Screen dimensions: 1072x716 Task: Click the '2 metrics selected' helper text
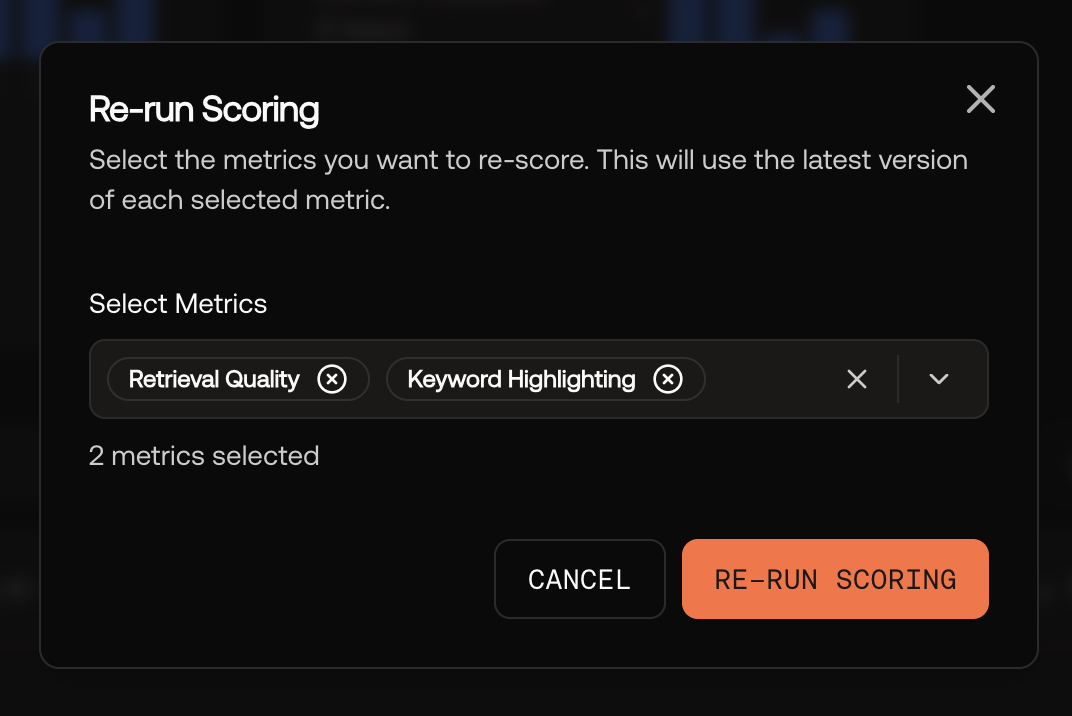click(x=204, y=455)
